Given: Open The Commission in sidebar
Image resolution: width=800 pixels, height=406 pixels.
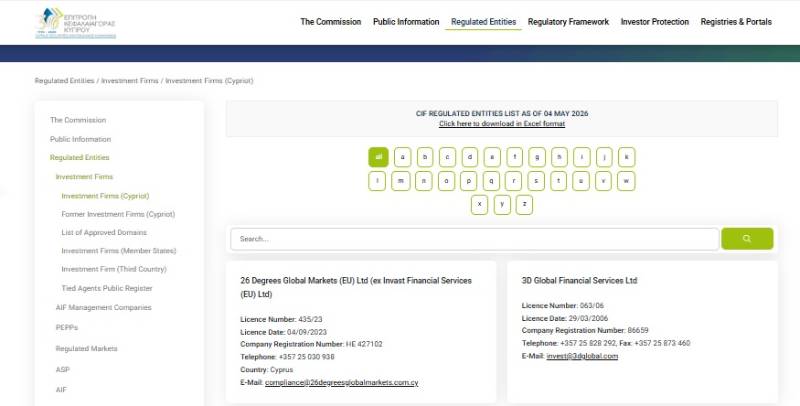Looking at the screenshot, I should click(x=78, y=120).
